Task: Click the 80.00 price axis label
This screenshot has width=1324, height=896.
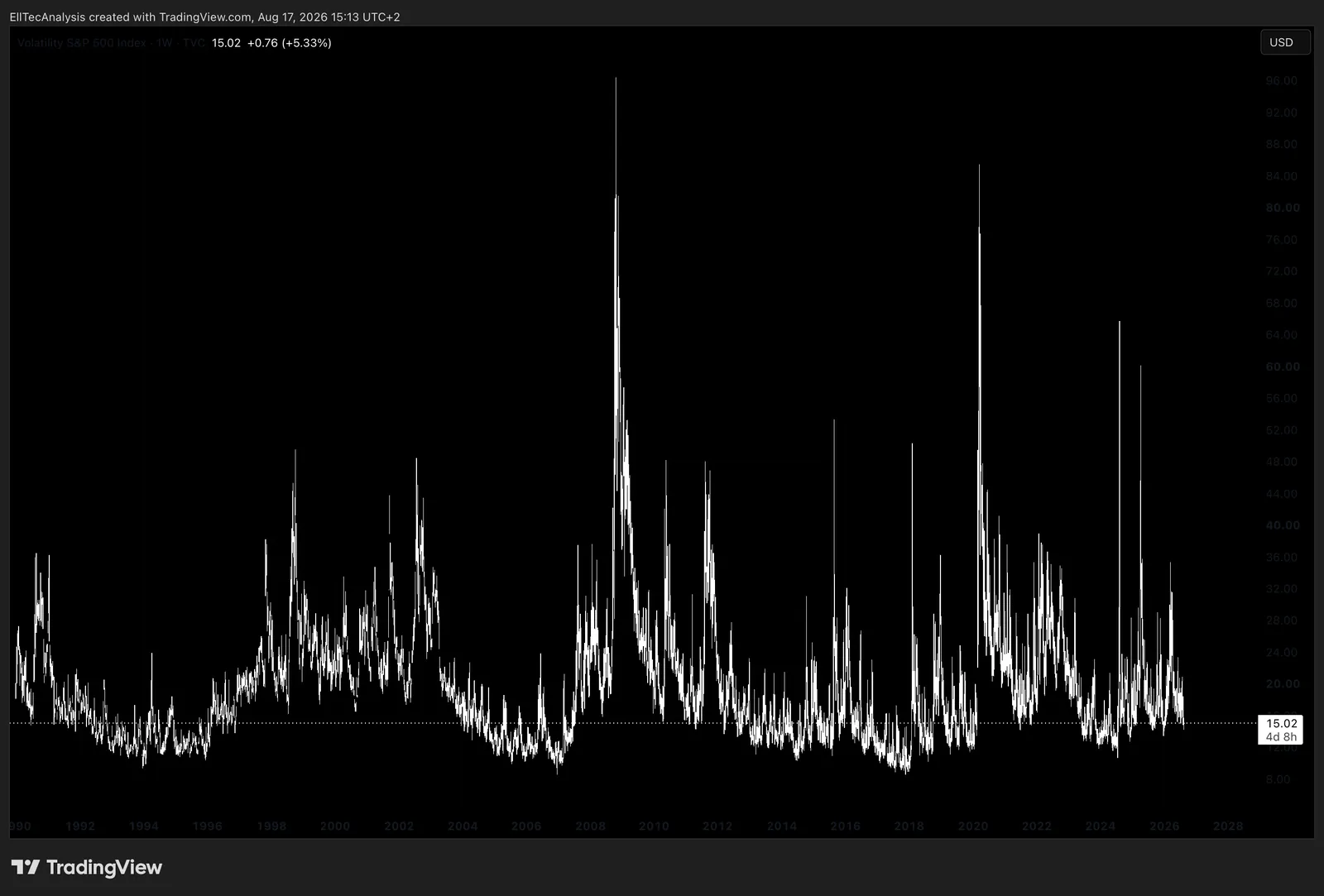Action: point(1282,208)
